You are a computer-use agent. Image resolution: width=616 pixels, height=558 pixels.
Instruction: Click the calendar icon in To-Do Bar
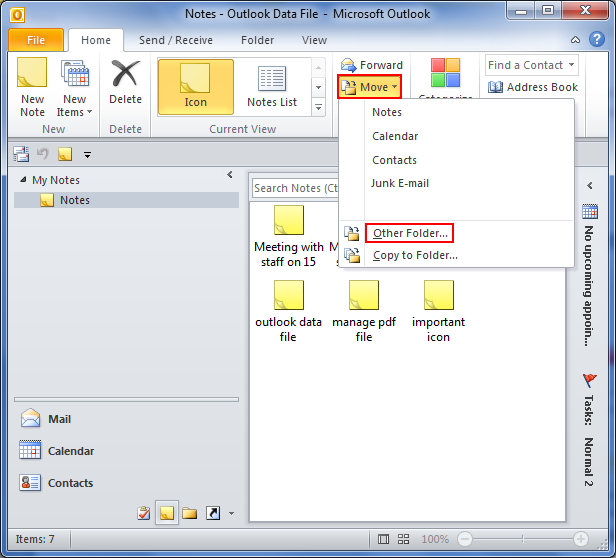[x=590, y=211]
